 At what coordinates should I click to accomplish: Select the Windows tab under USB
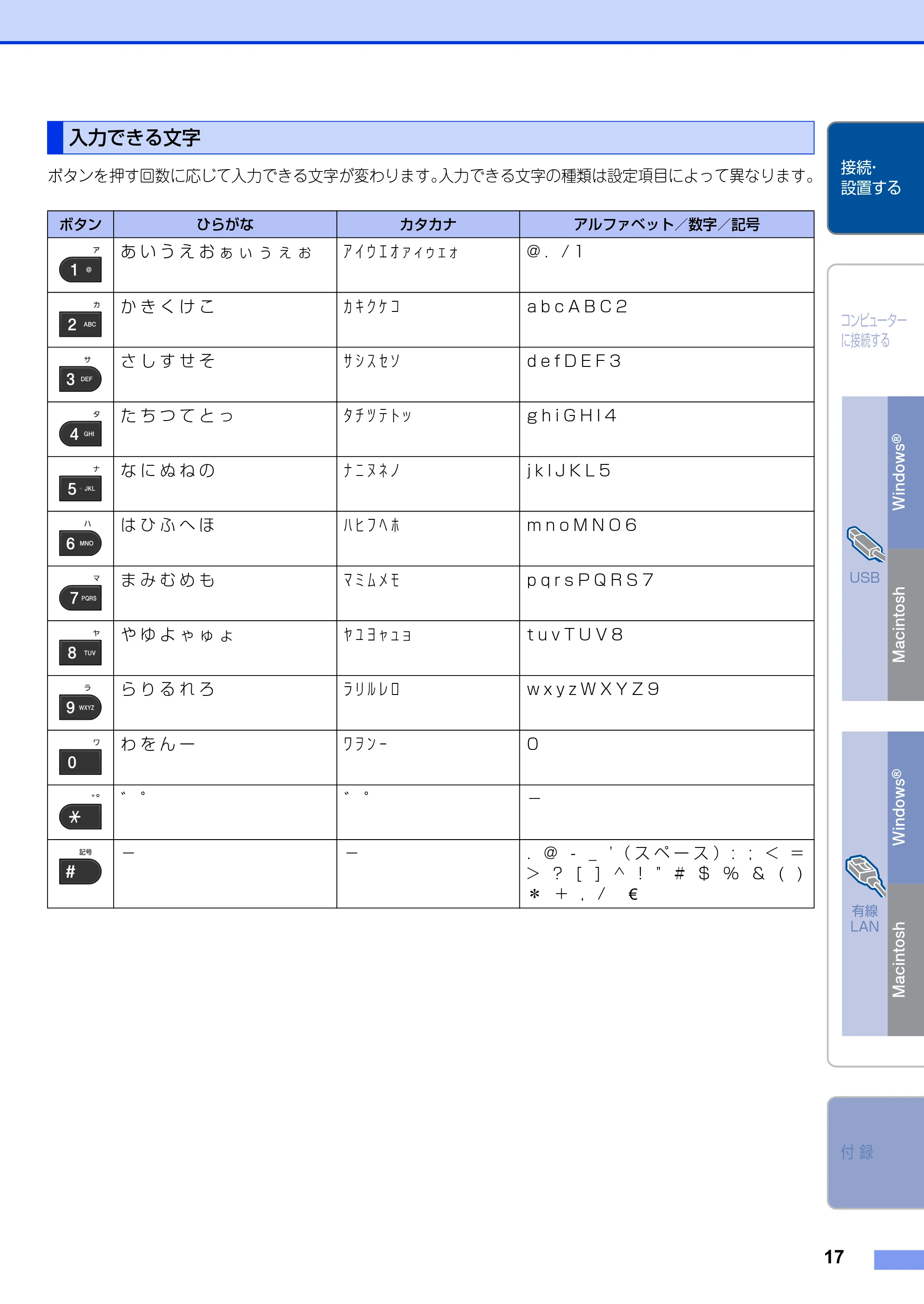905,472
